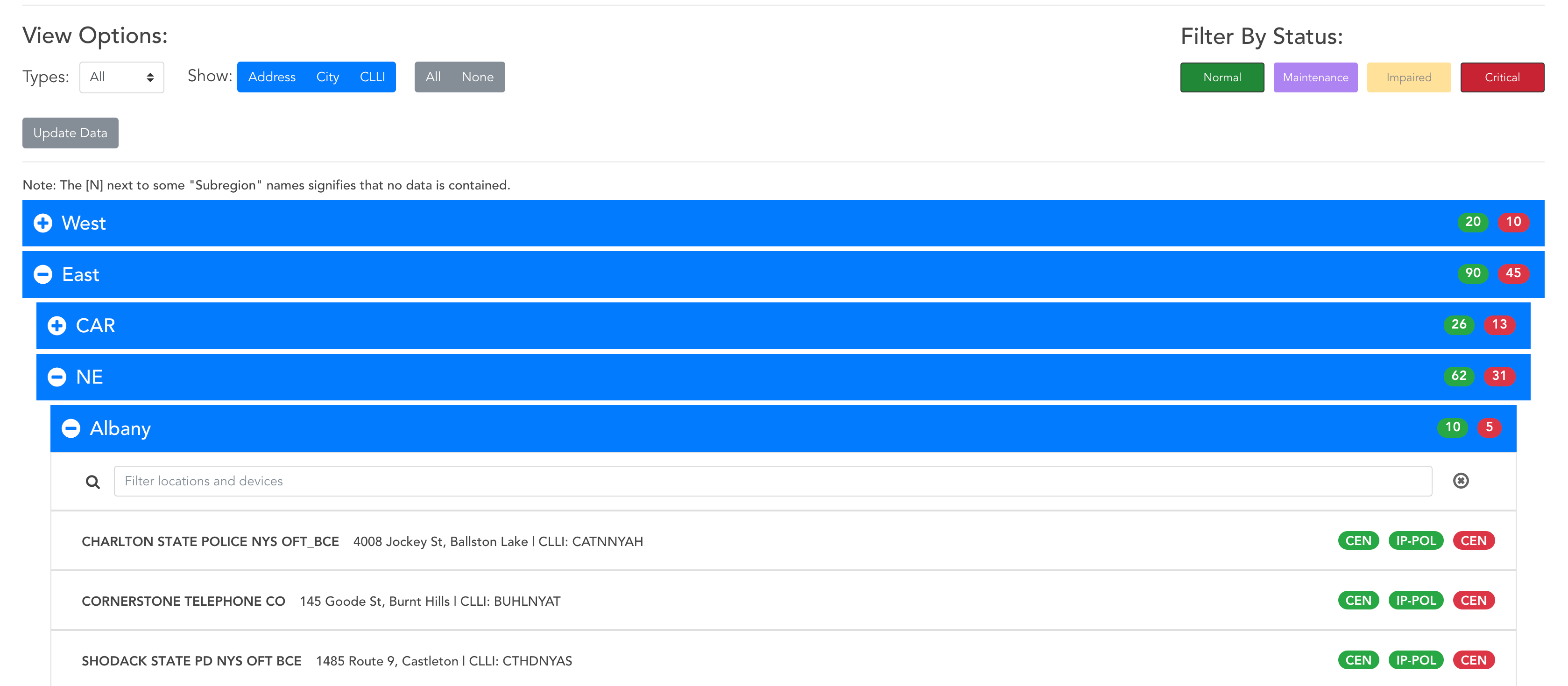This screenshot has width=1568, height=686.
Task: Select the None show preset
Action: tap(477, 77)
